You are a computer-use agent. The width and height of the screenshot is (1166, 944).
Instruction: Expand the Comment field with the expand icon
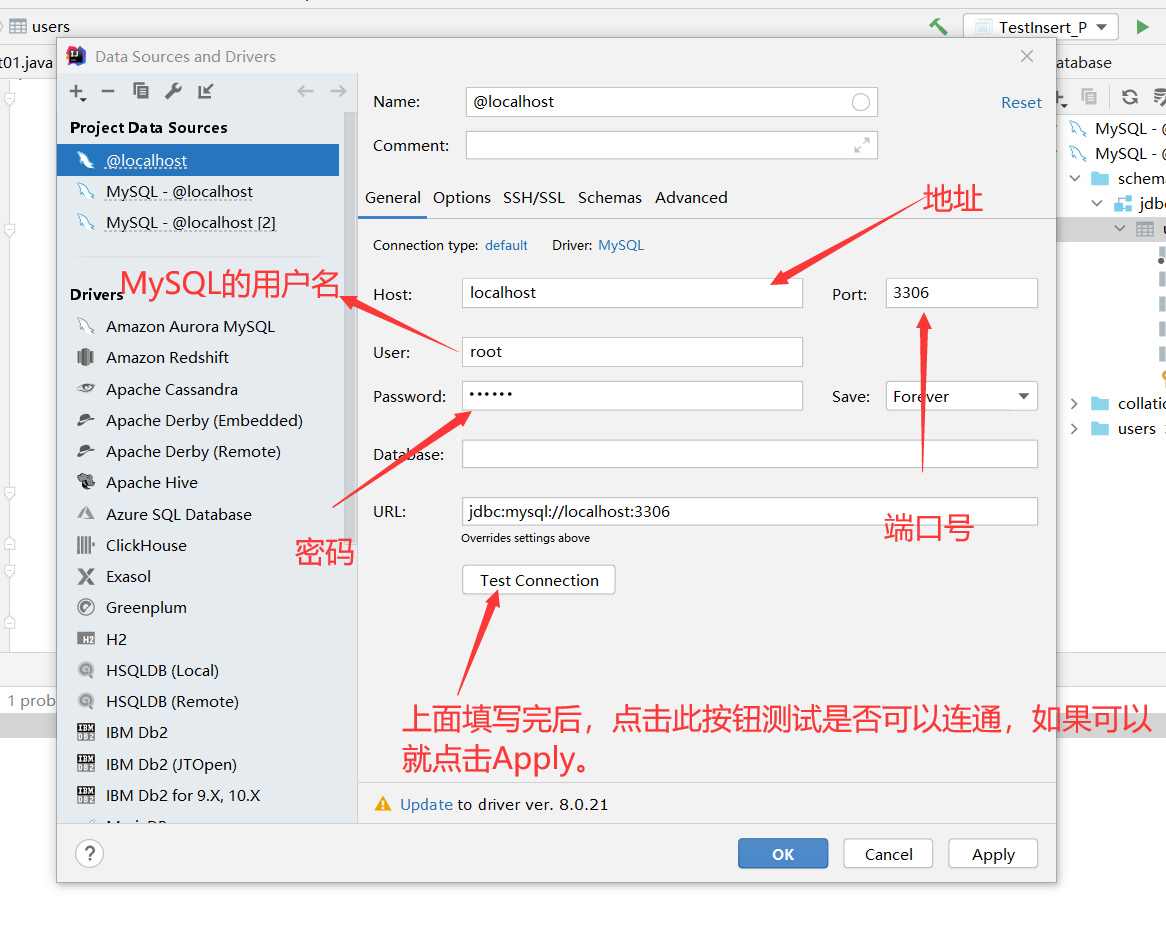[861, 145]
